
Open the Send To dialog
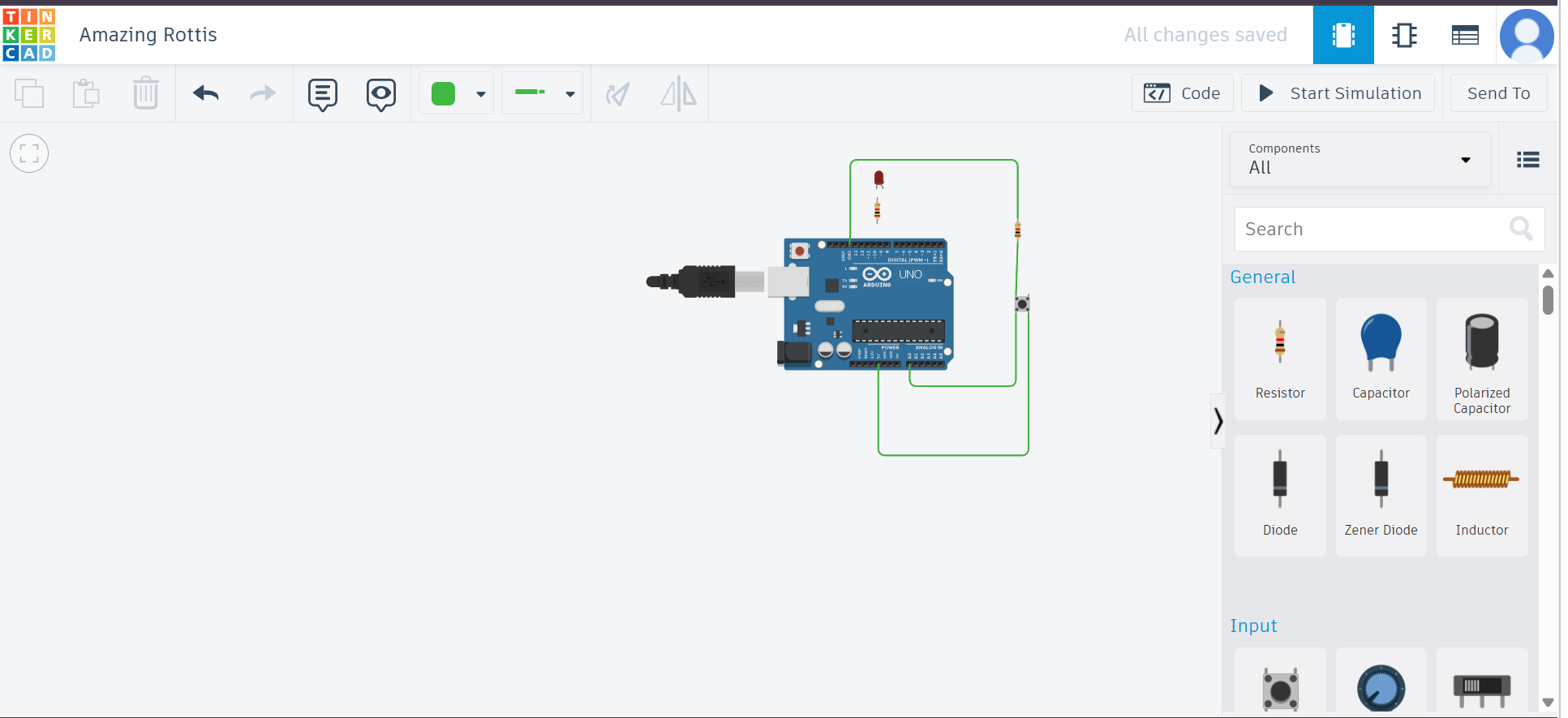[x=1498, y=93]
